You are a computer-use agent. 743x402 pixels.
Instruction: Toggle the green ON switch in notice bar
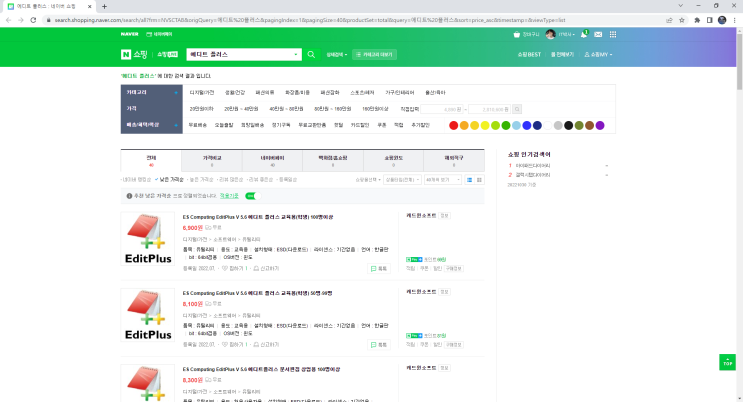point(253,196)
